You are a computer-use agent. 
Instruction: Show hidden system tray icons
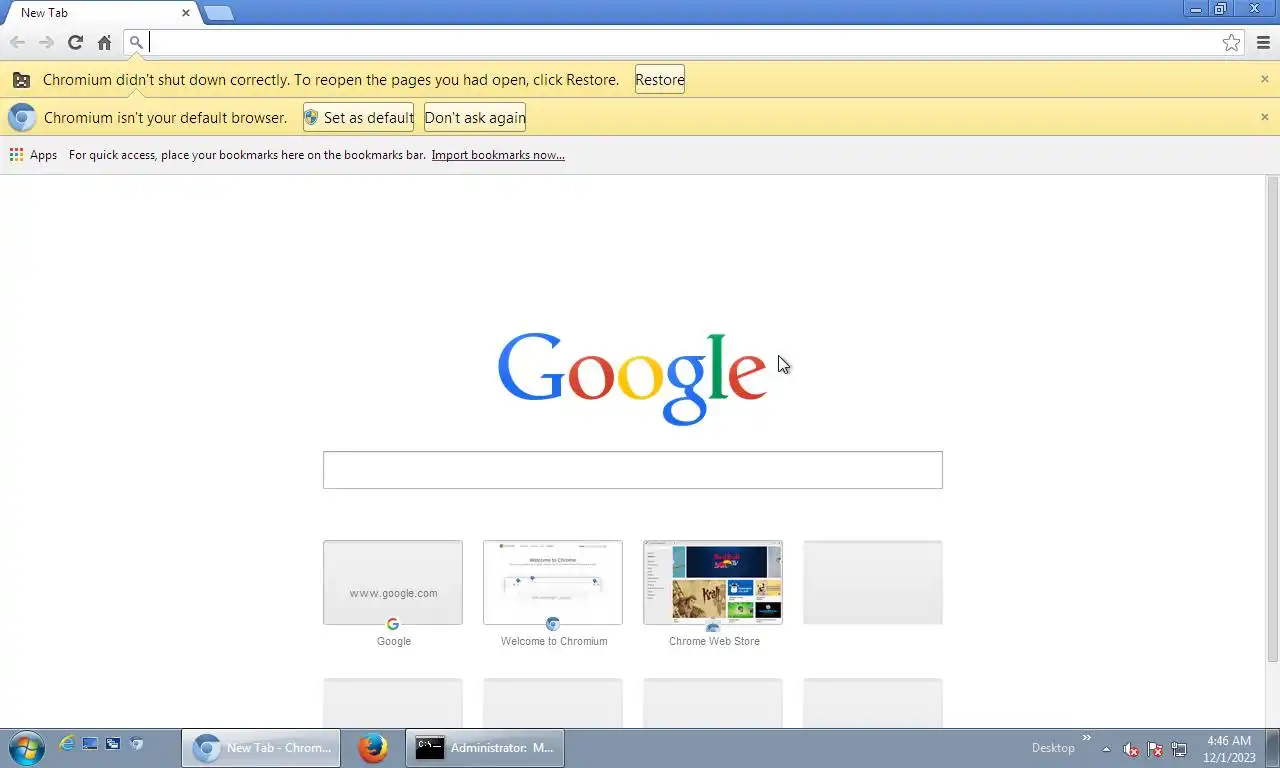(1106, 749)
